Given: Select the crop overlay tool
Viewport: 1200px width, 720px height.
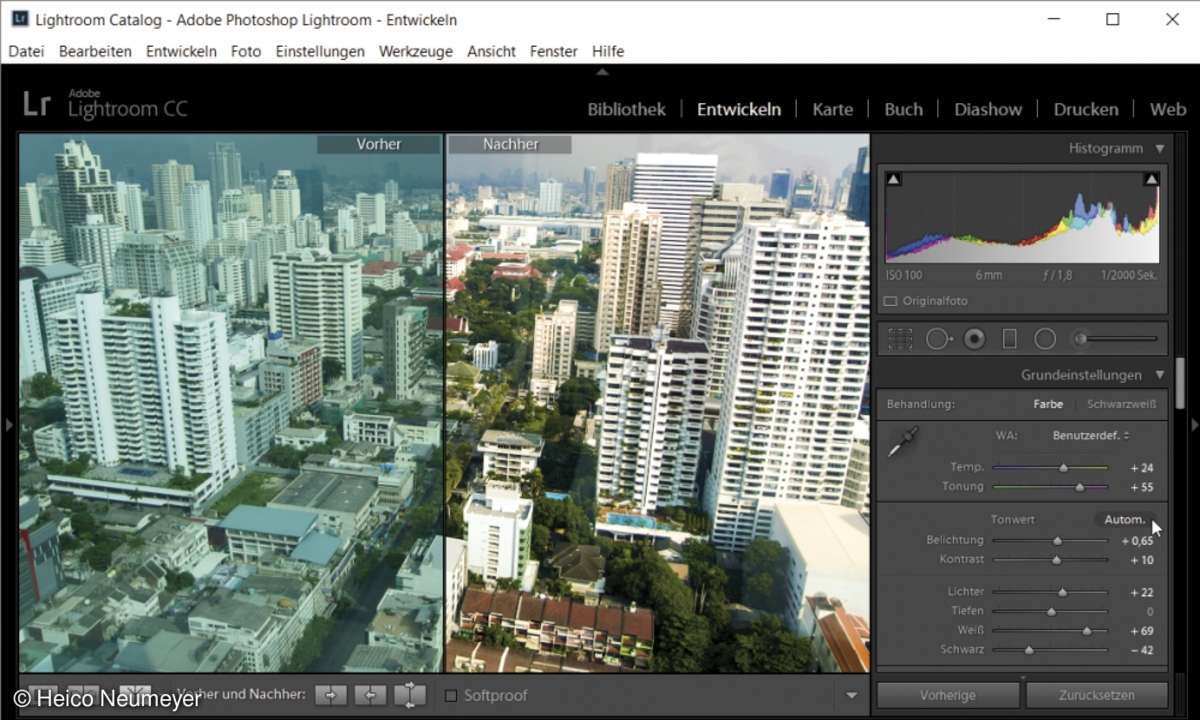Looking at the screenshot, I should pos(900,339).
